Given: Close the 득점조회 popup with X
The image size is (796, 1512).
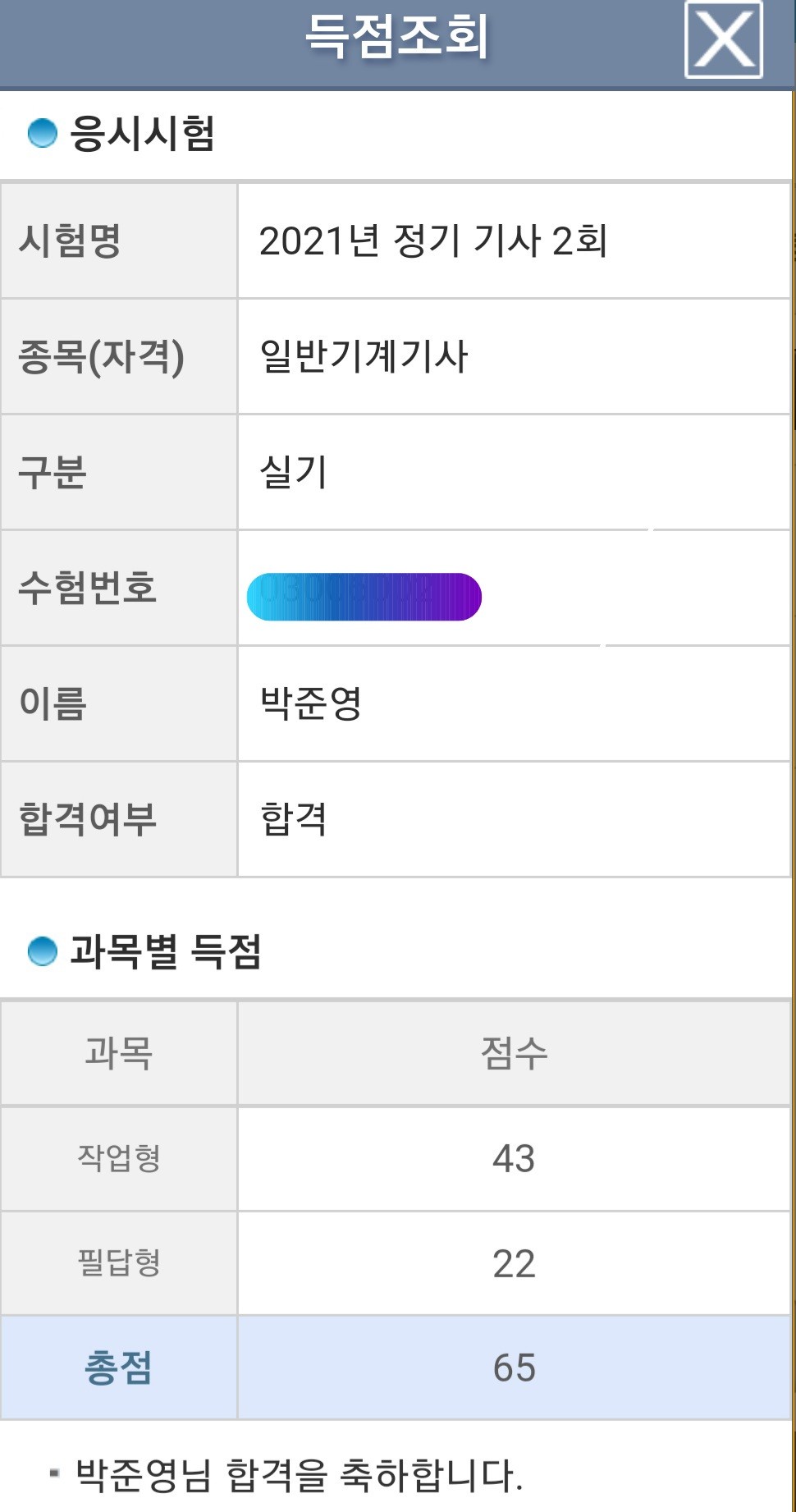Looking at the screenshot, I should tap(723, 39).
